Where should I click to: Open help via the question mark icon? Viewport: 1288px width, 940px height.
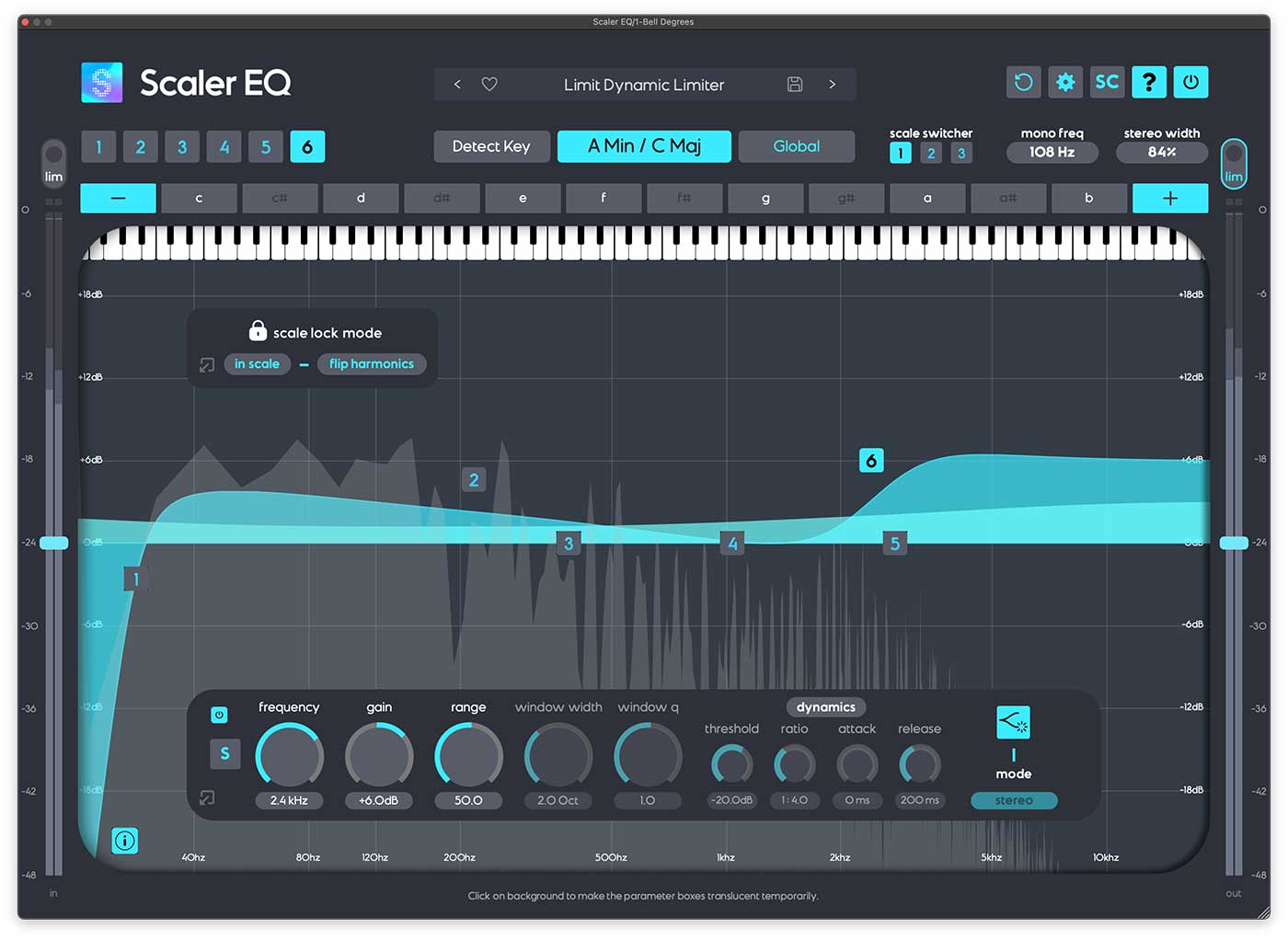point(1149,82)
